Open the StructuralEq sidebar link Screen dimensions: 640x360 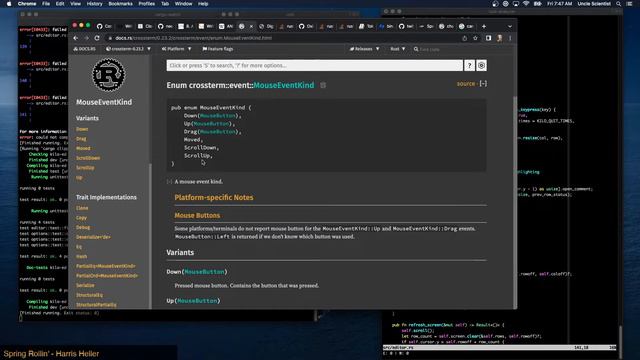(x=89, y=295)
